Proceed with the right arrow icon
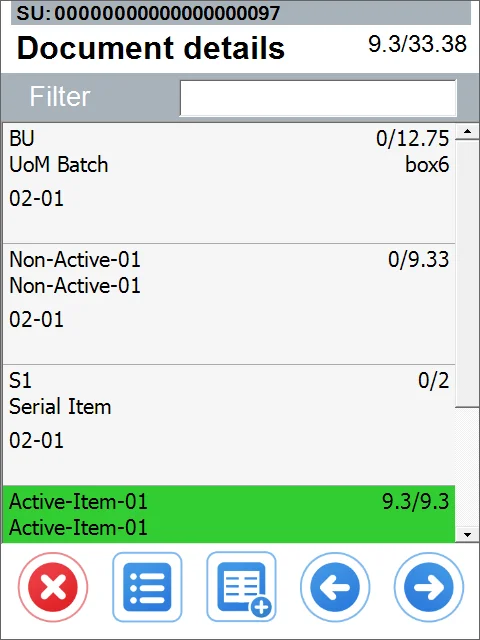The image size is (480, 640). (429, 587)
